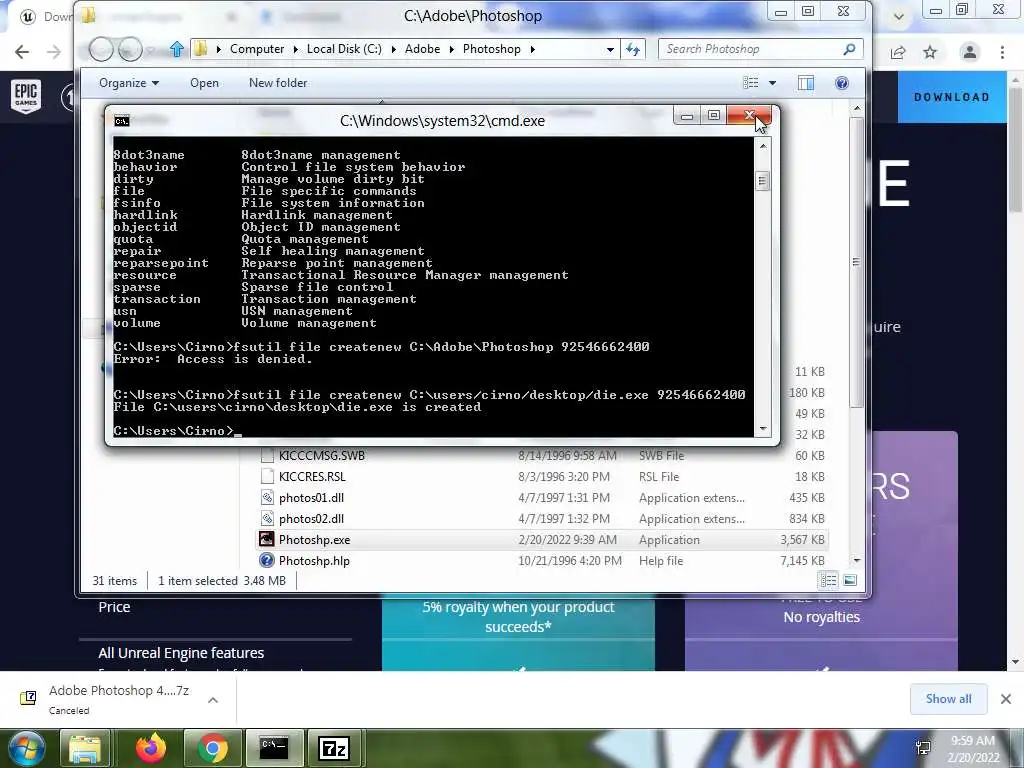The height and width of the screenshot is (768, 1024).
Task: Click Local Disk (C:) breadcrumb
Action: (344, 49)
